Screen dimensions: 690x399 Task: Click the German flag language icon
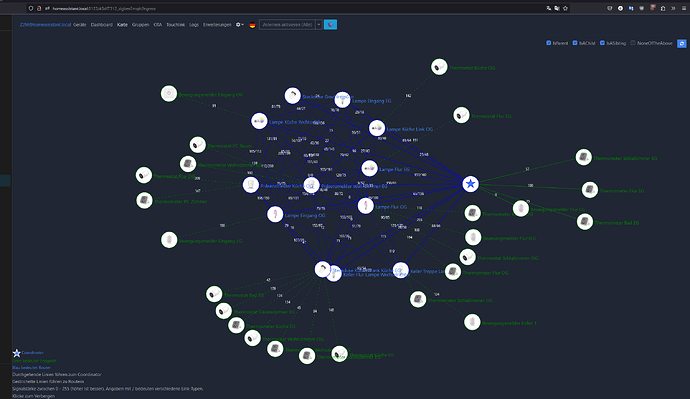(x=252, y=25)
